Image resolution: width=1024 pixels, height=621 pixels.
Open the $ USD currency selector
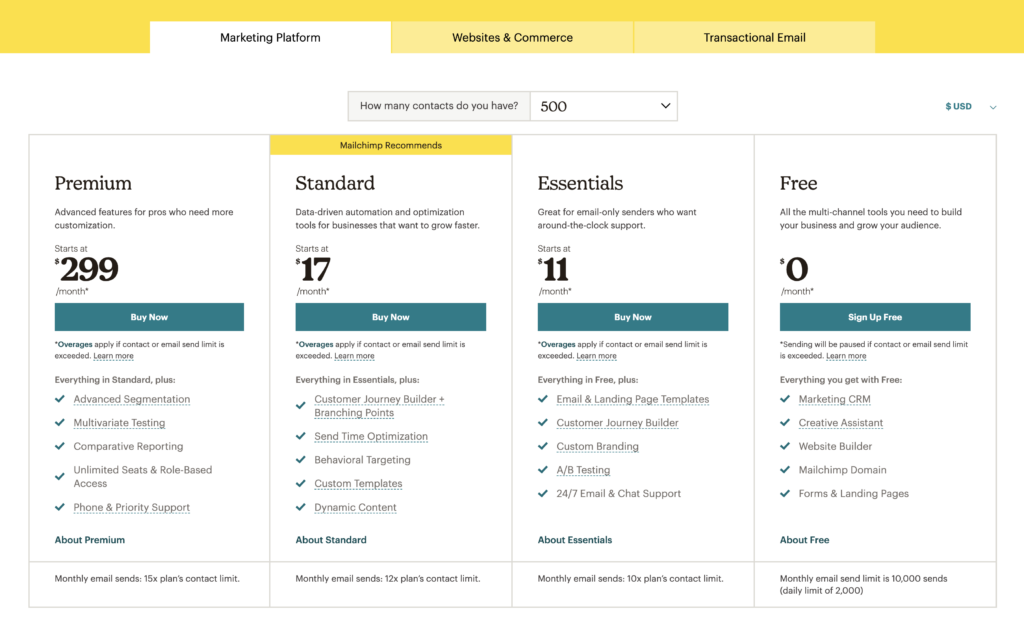click(970, 106)
